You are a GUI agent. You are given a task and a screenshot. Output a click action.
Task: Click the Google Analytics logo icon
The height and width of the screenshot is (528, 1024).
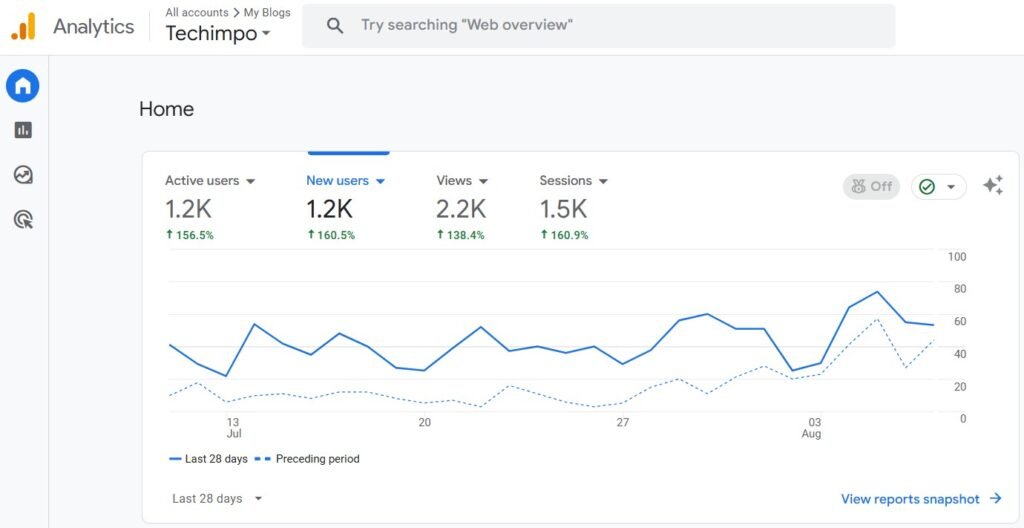point(23,27)
